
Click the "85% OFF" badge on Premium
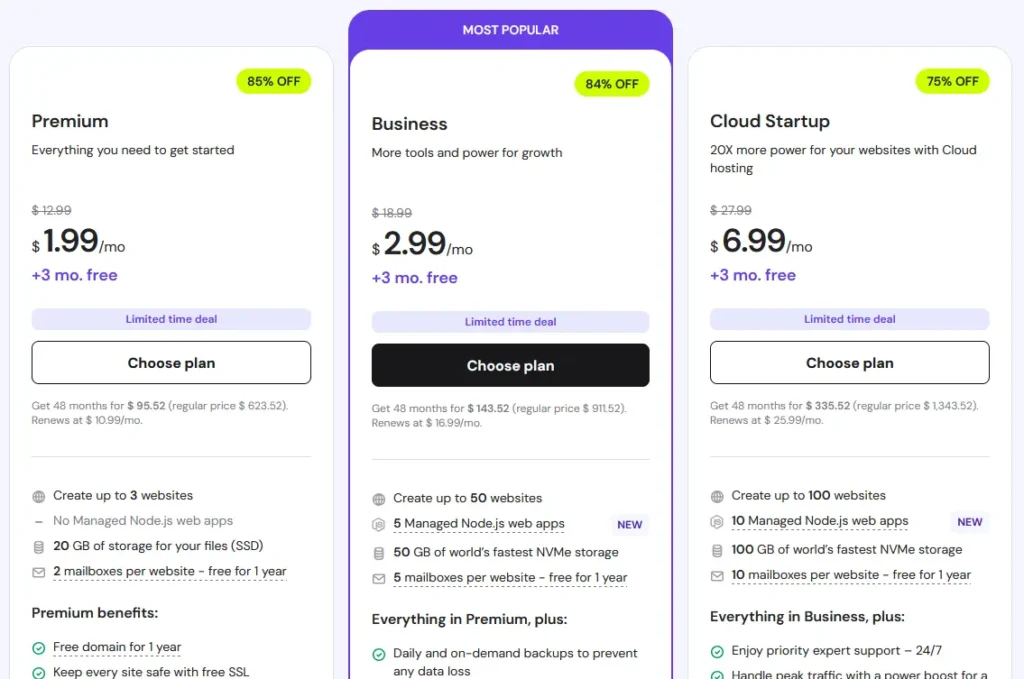point(273,82)
